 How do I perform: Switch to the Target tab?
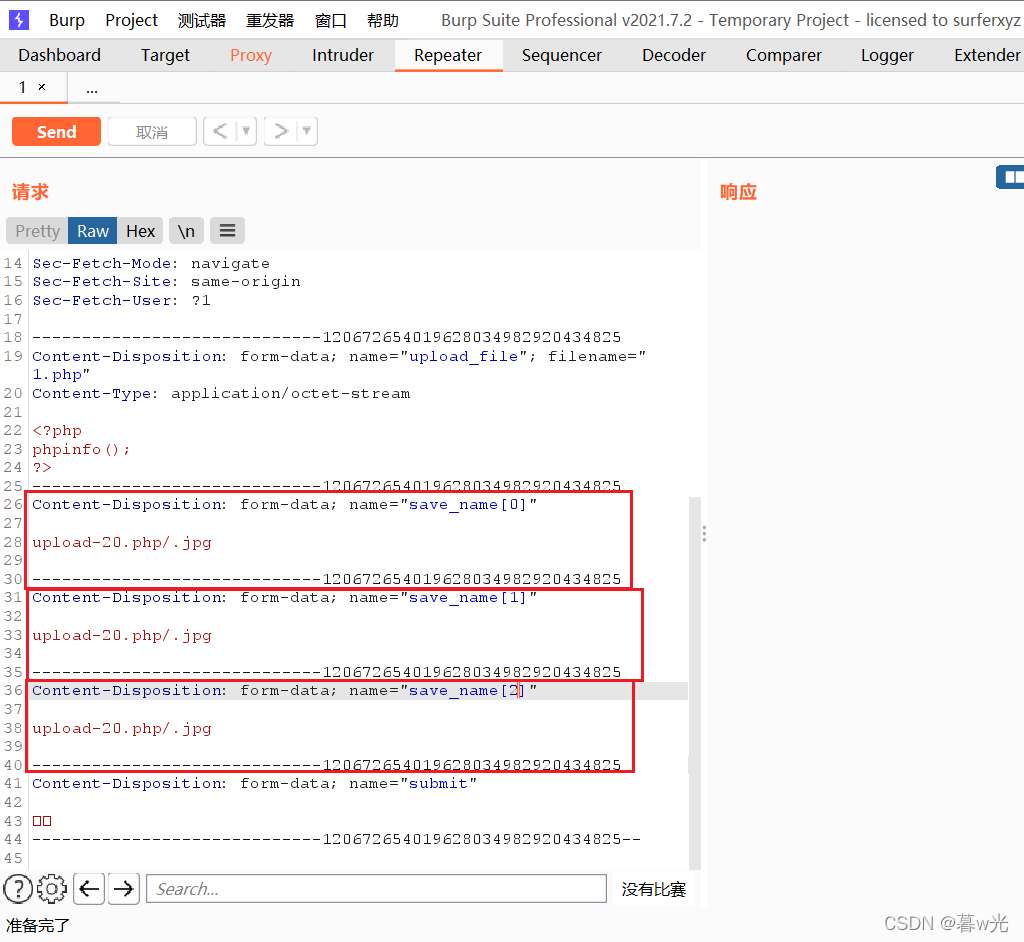point(165,56)
